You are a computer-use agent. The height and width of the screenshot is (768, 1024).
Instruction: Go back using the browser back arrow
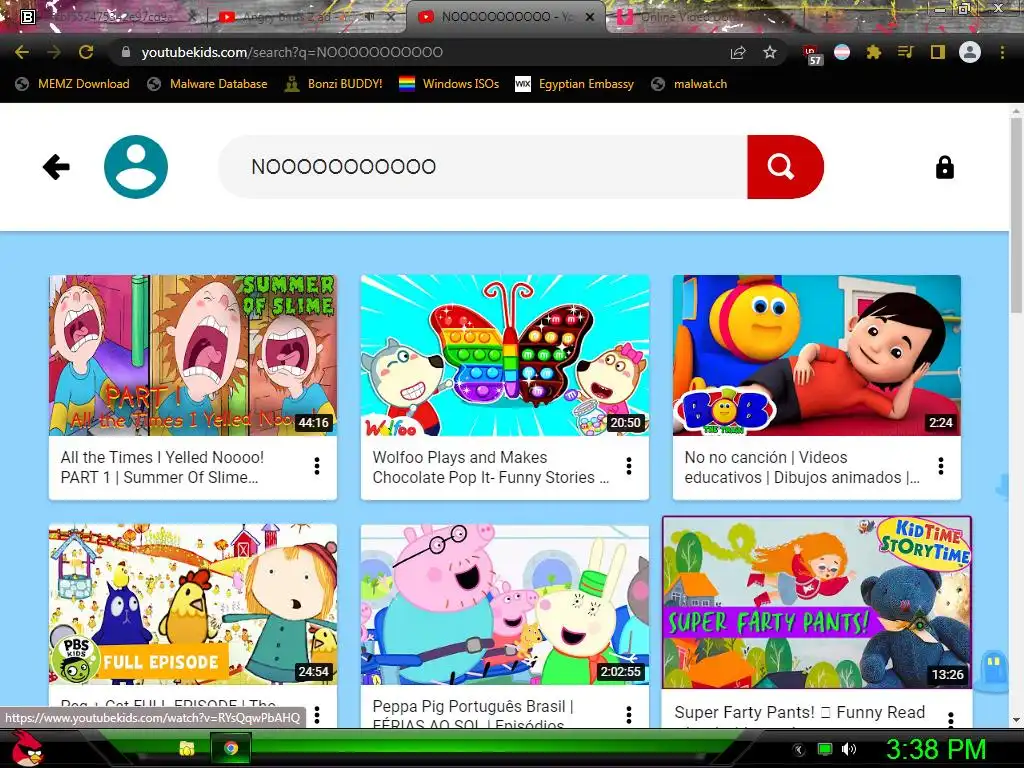coord(22,52)
